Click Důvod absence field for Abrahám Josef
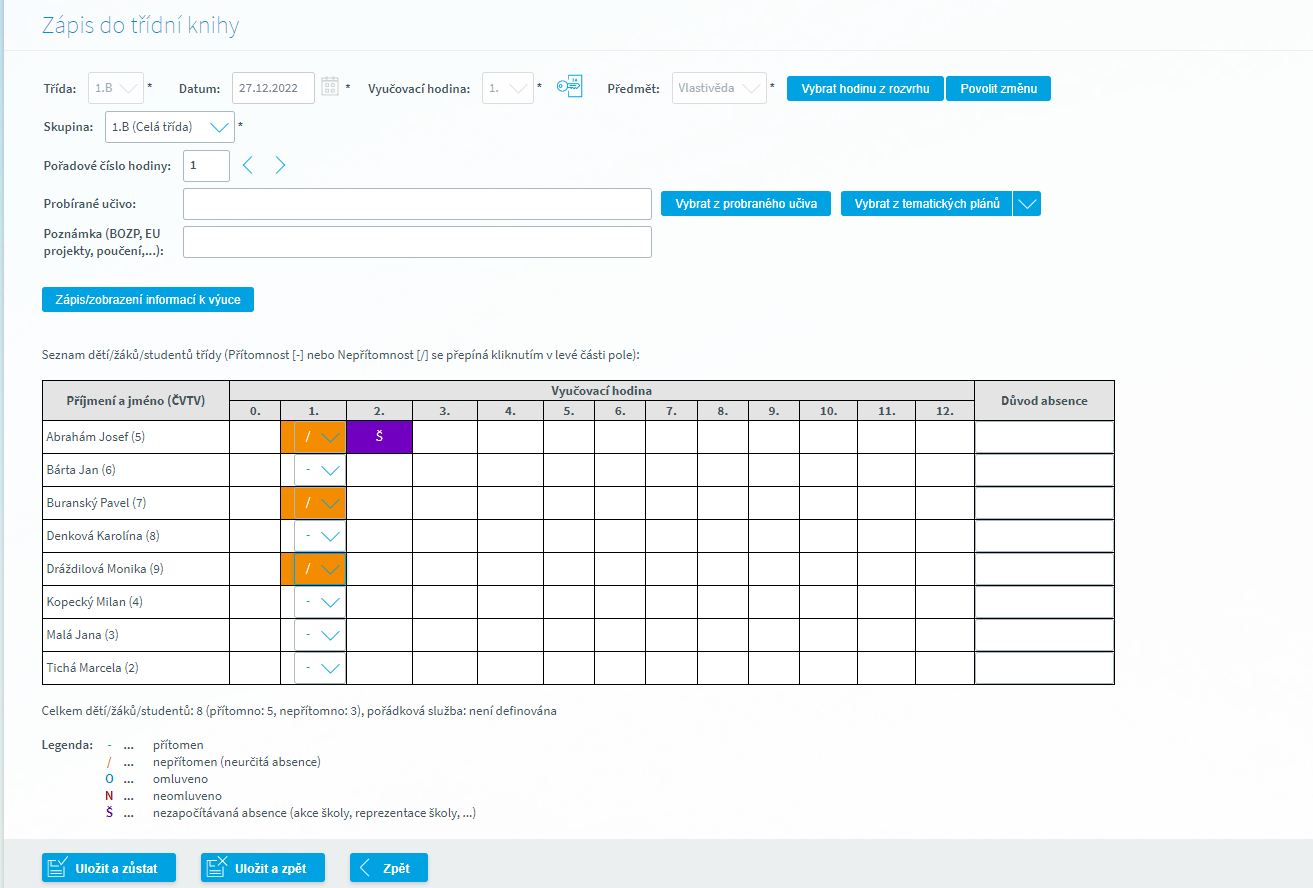1313x888 pixels. 1044,437
